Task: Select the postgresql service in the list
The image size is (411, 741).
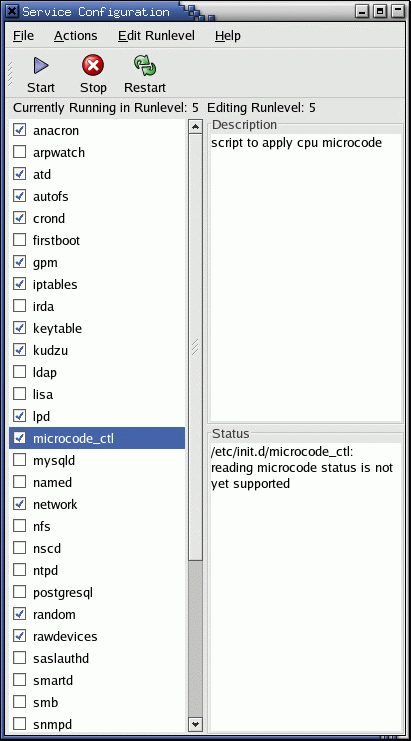Action: pyautogui.click(x=97, y=592)
